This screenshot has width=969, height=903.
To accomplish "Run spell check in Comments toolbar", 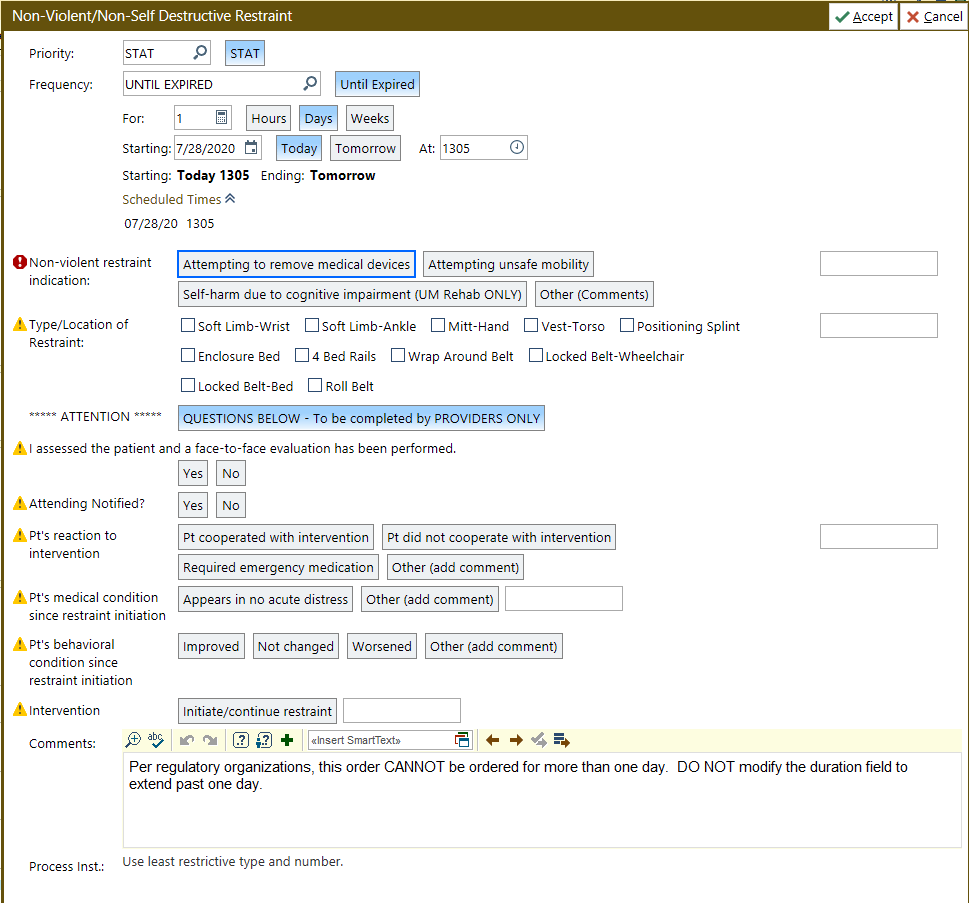I will pos(156,739).
